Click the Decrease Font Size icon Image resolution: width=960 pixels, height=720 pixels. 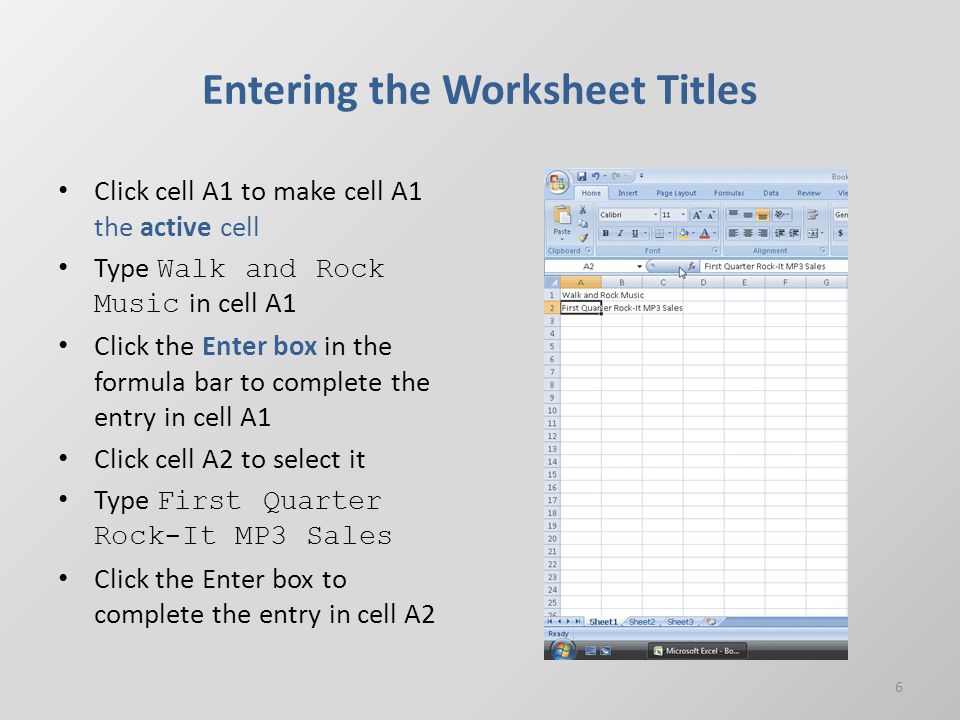[711, 216]
